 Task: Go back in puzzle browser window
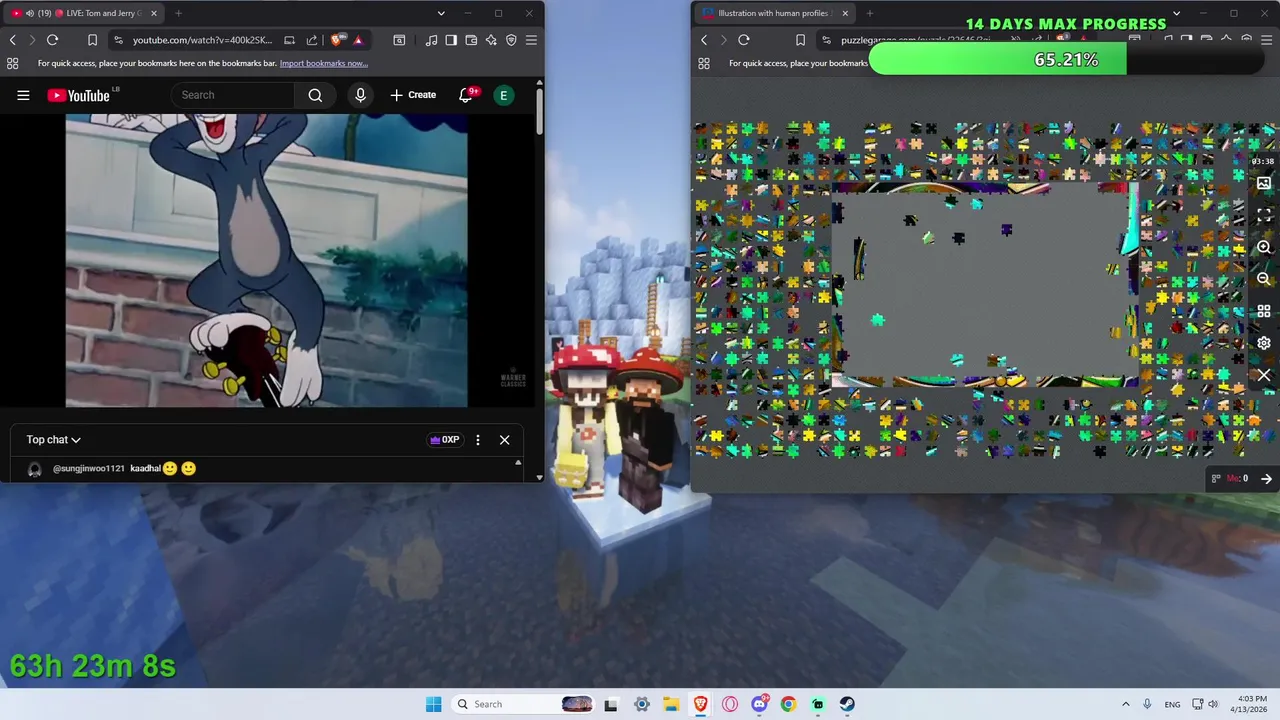pyautogui.click(x=704, y=40)
